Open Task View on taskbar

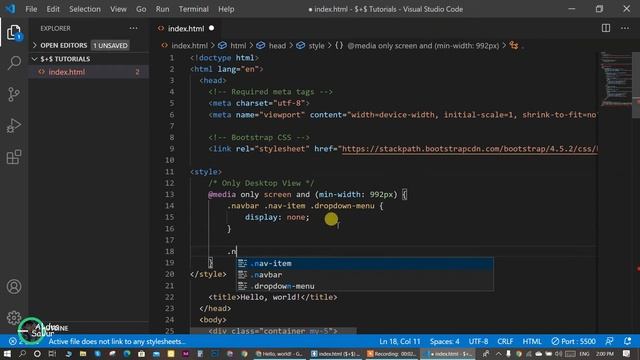click(52, 353)
